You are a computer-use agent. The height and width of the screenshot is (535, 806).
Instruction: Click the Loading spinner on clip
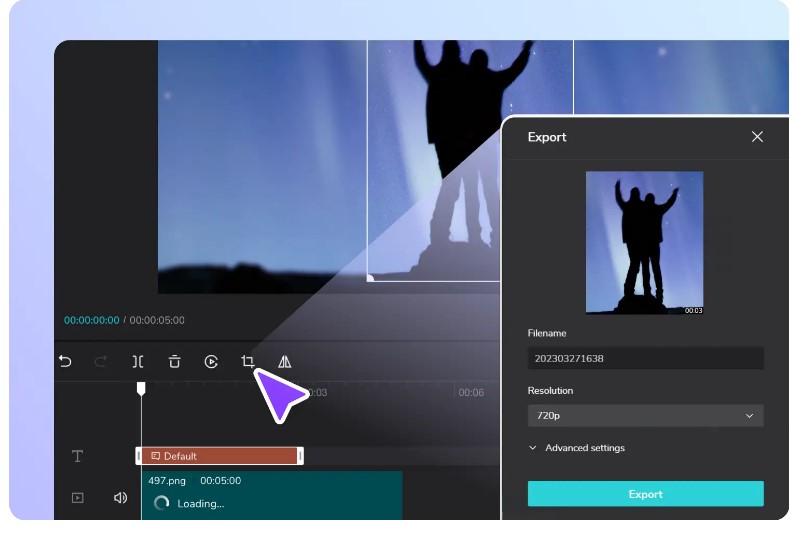pos(161,503)
